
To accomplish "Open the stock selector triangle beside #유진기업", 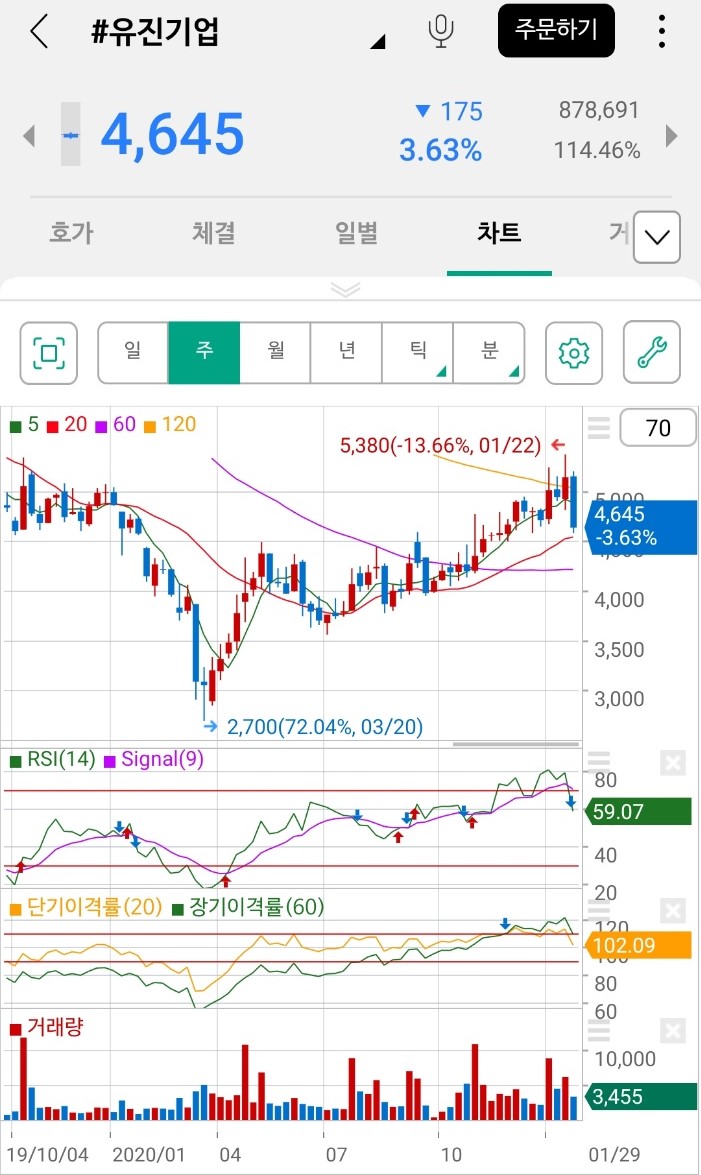I will tap(378, 42).
